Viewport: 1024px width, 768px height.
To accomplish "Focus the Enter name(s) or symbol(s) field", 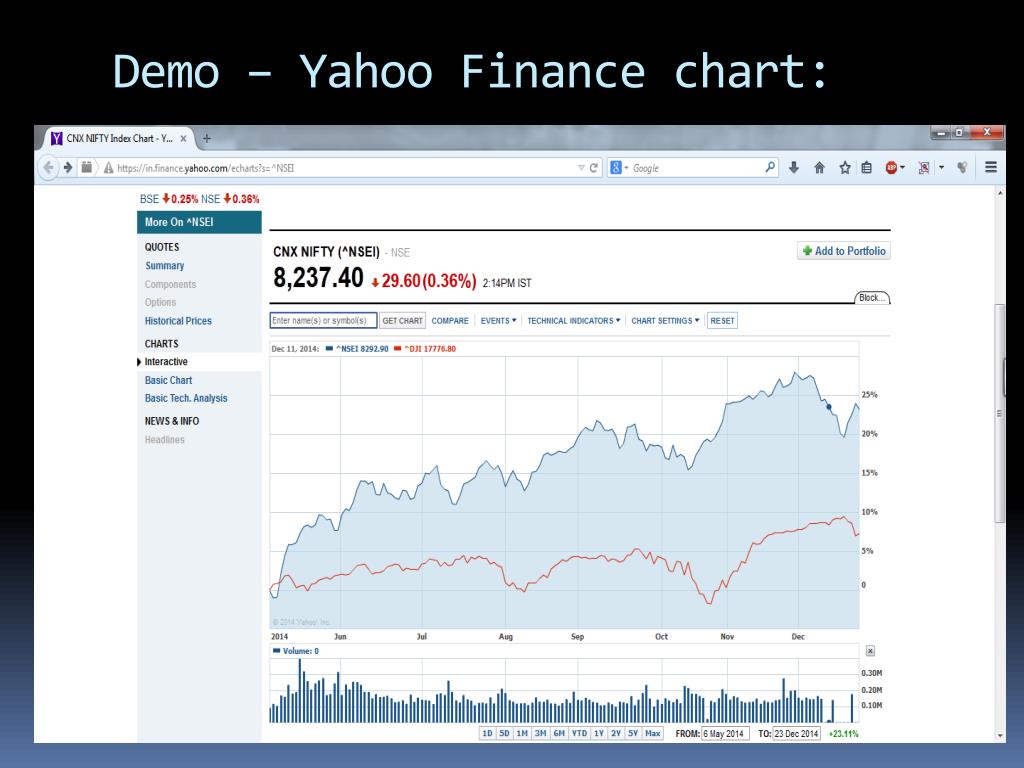I will point(323,321).
